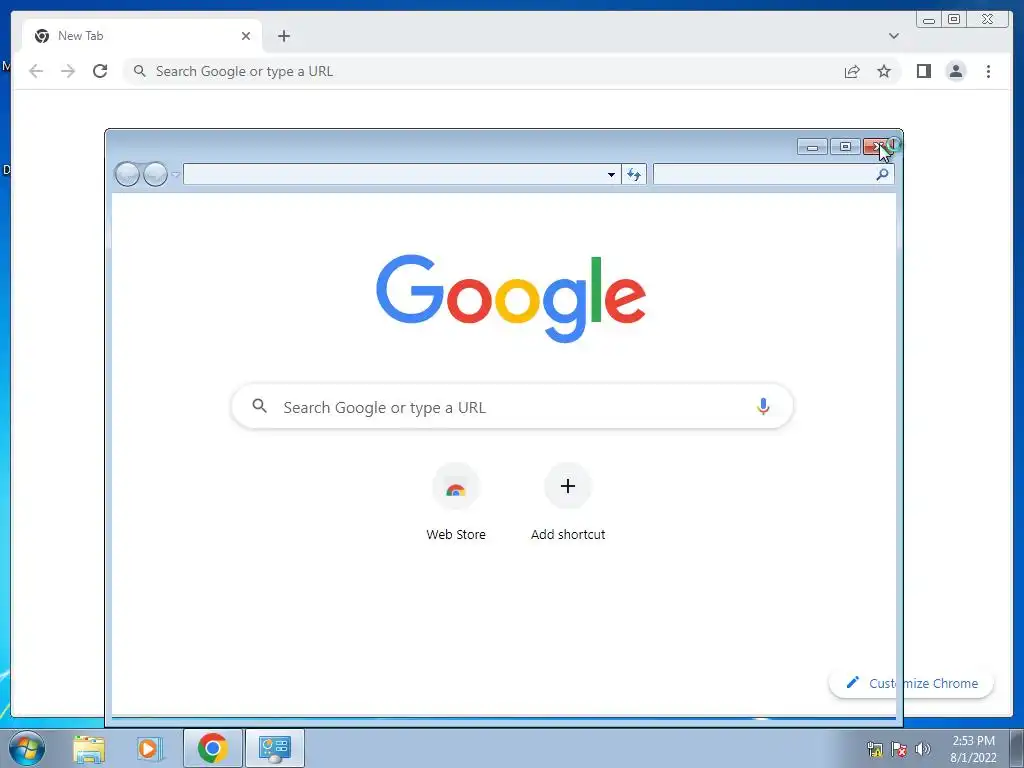Screen dimensions: 1024x768
Task: Click the Show desktop strip
Action: point(1017,748)
